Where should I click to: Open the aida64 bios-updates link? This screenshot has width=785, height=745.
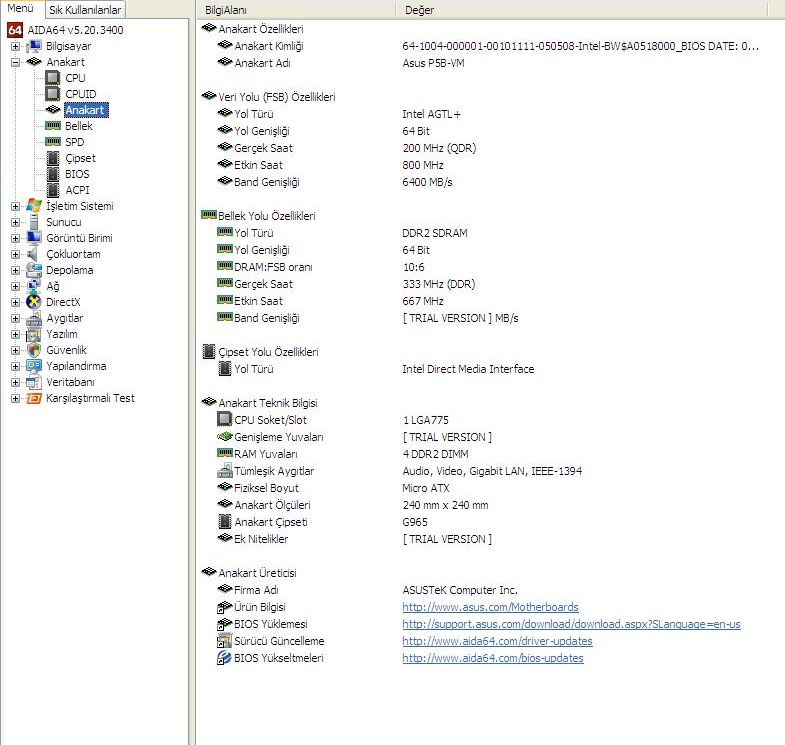[493, 658]
